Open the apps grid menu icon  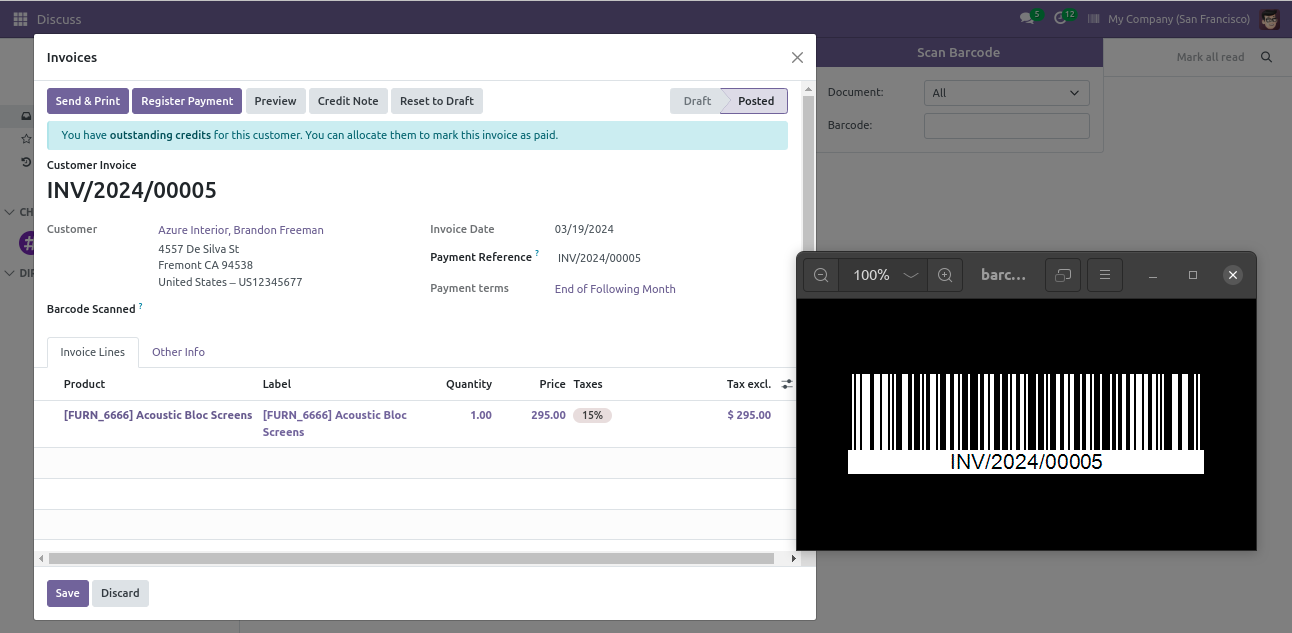coord(20,19)
